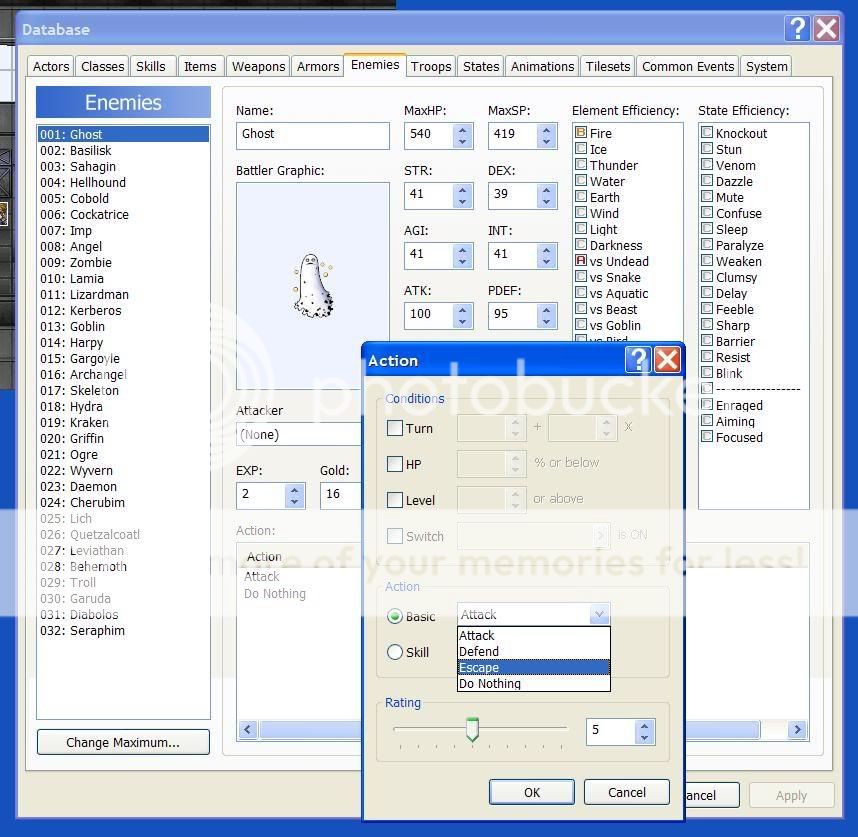Choose Escape from the basic action dropdown
This screenshot has height=837, width=858.
(533, 668)
